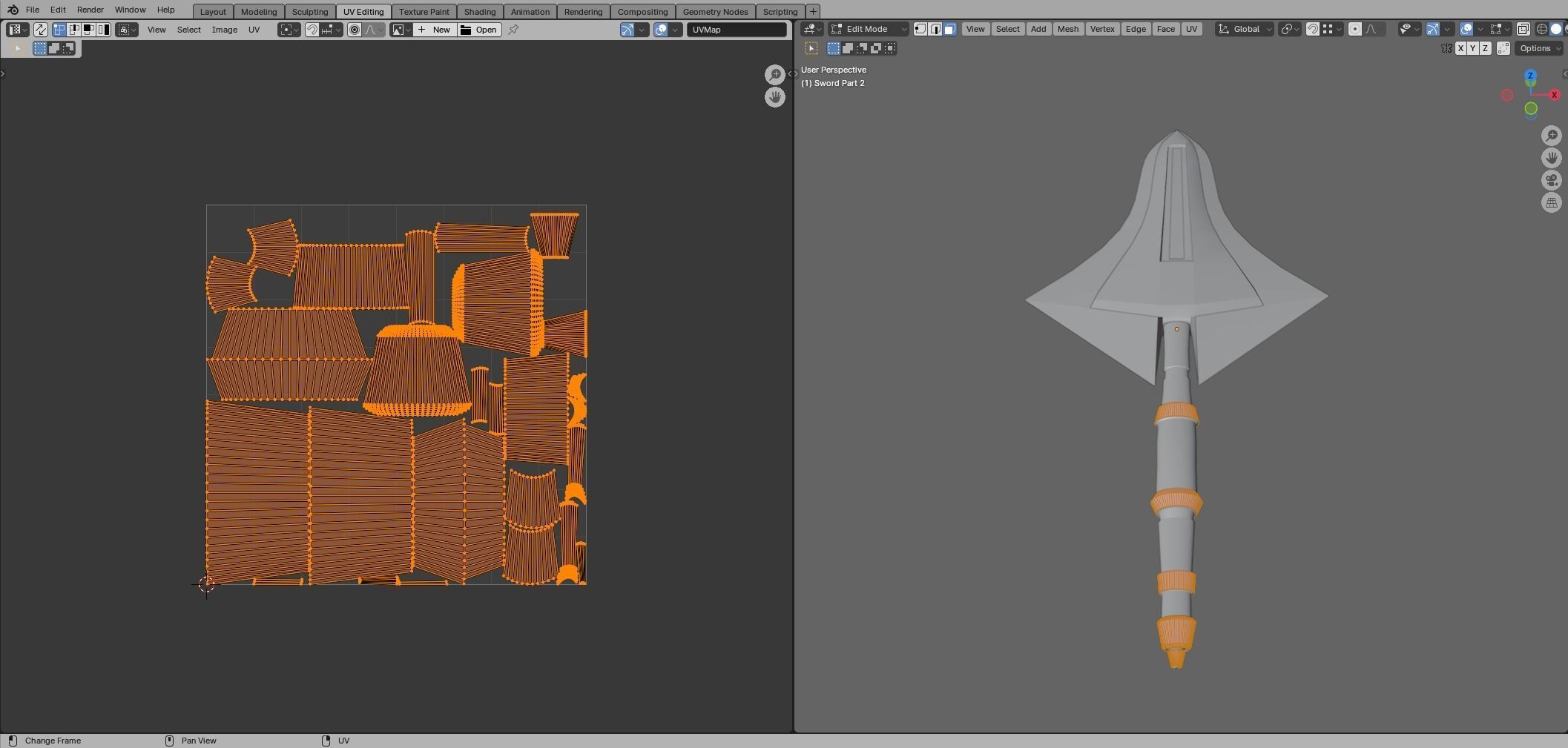This screenshot has height=748, width=1568.
Task: Switch to the Geometry Nodes workspace tab
Action: 715,12
